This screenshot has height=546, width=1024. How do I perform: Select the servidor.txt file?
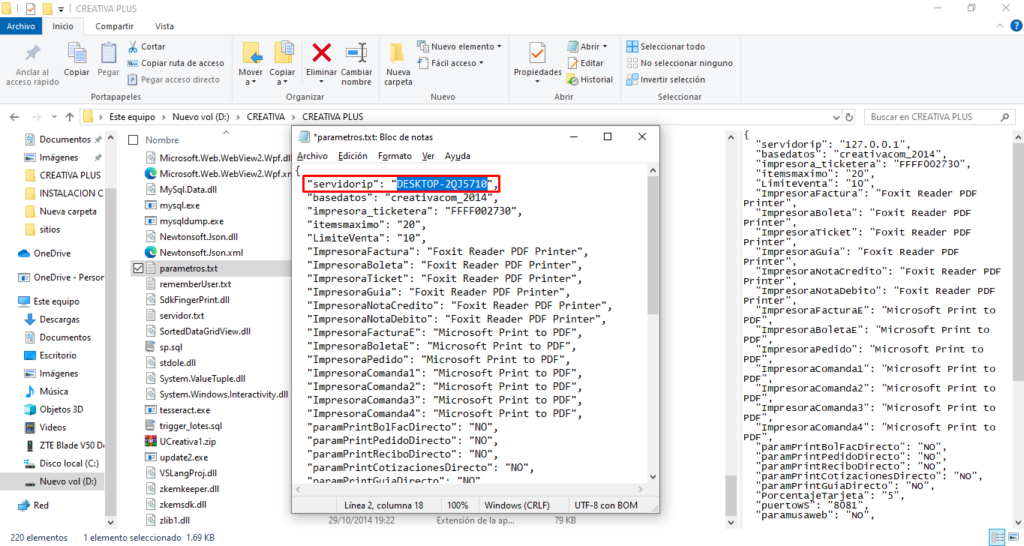pyautogui.click(x=182, y=315)
